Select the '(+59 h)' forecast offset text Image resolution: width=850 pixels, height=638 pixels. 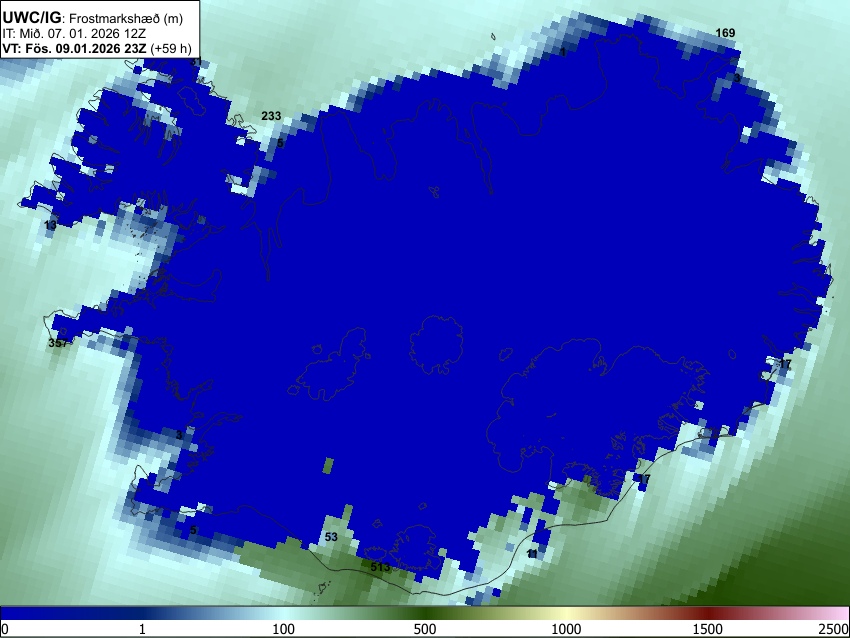[170, 49]
